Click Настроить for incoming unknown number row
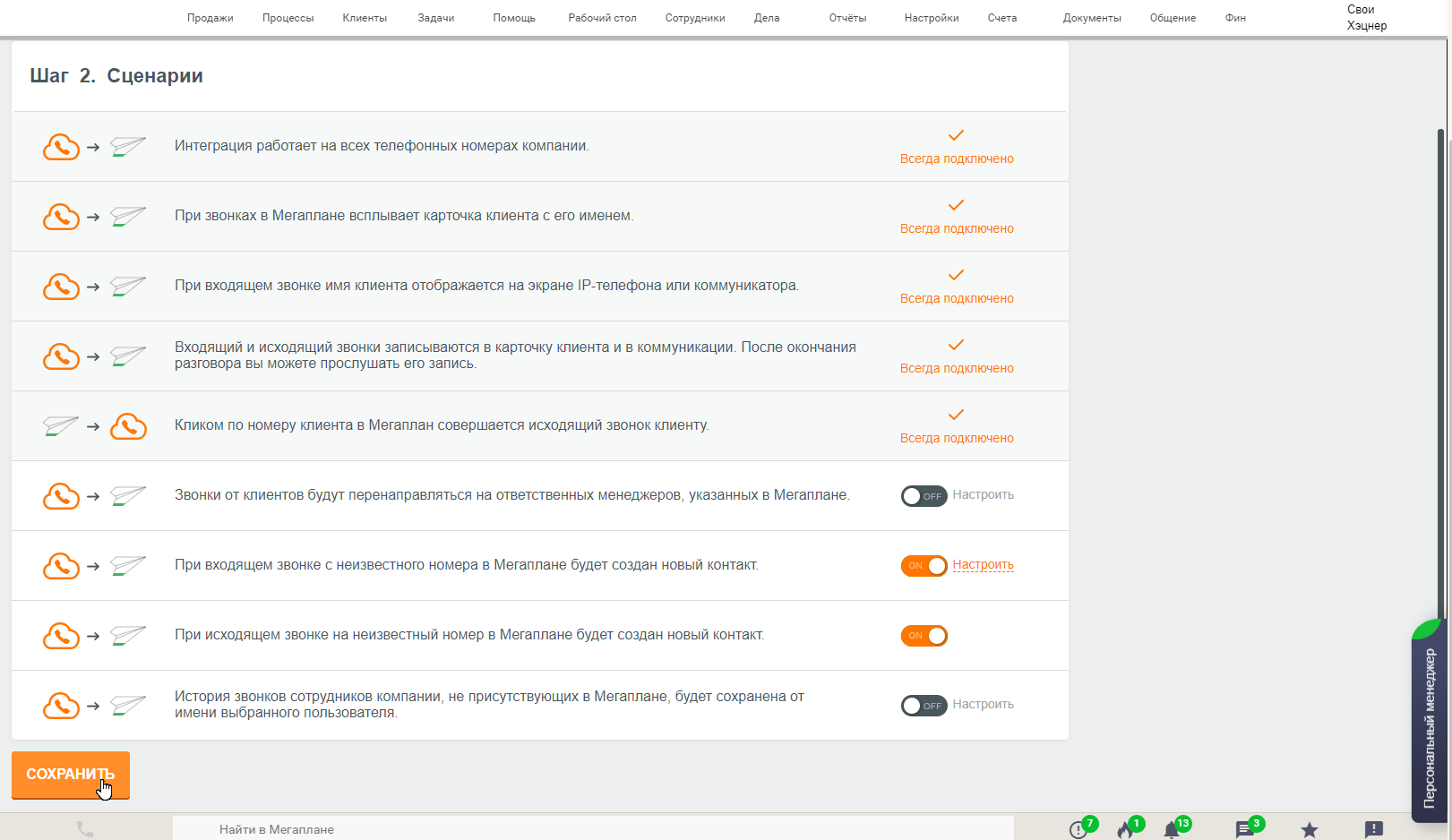The height and width of the screenshot is (840, 1452). click(983, 565)
